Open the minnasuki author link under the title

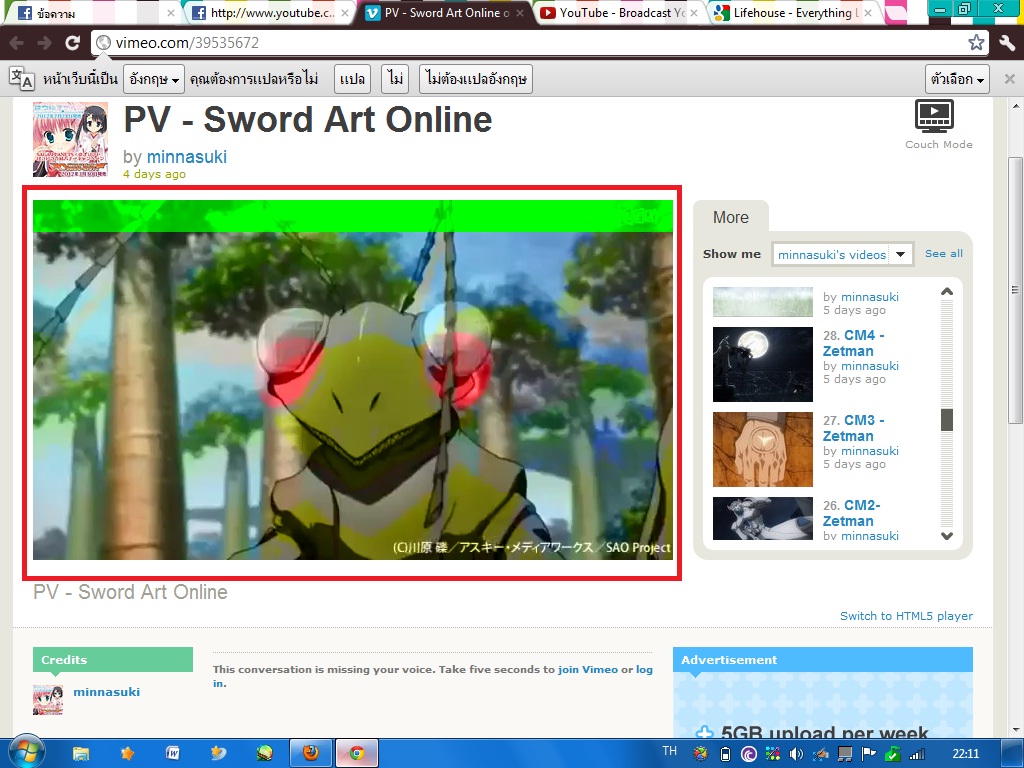(x=187, y=157)
